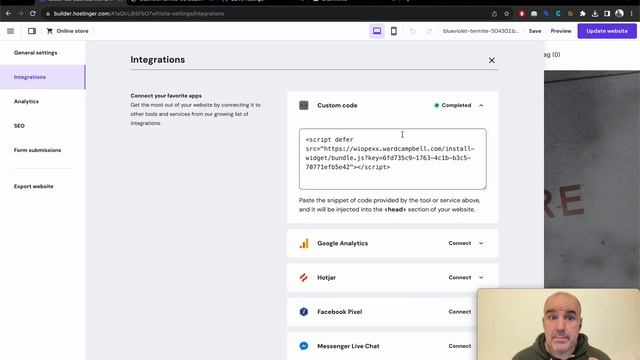Expand the Hotjar chevron
Viewport: 640px width, 360px height.
(481, 278)
